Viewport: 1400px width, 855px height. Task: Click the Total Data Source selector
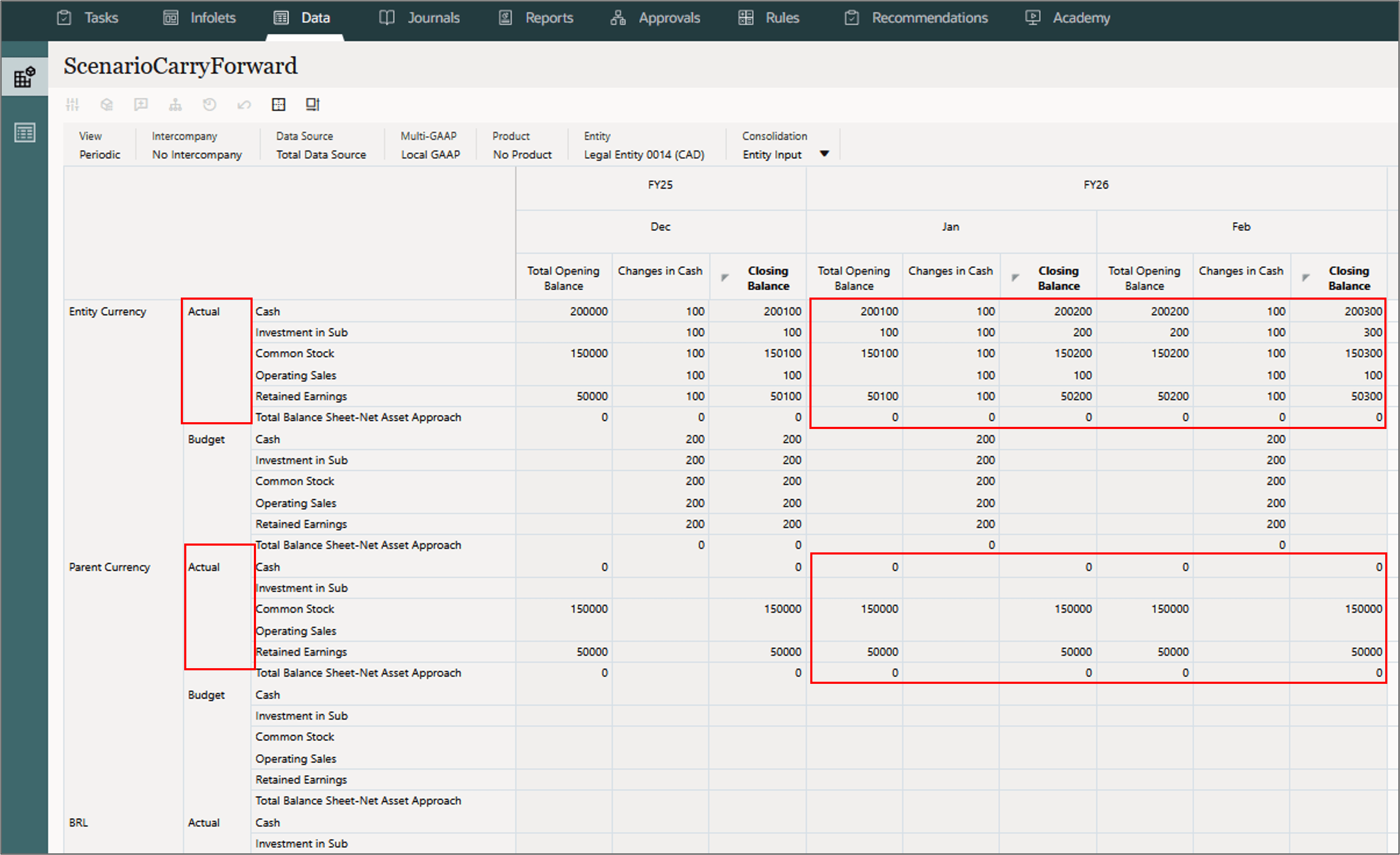(321, 155)
